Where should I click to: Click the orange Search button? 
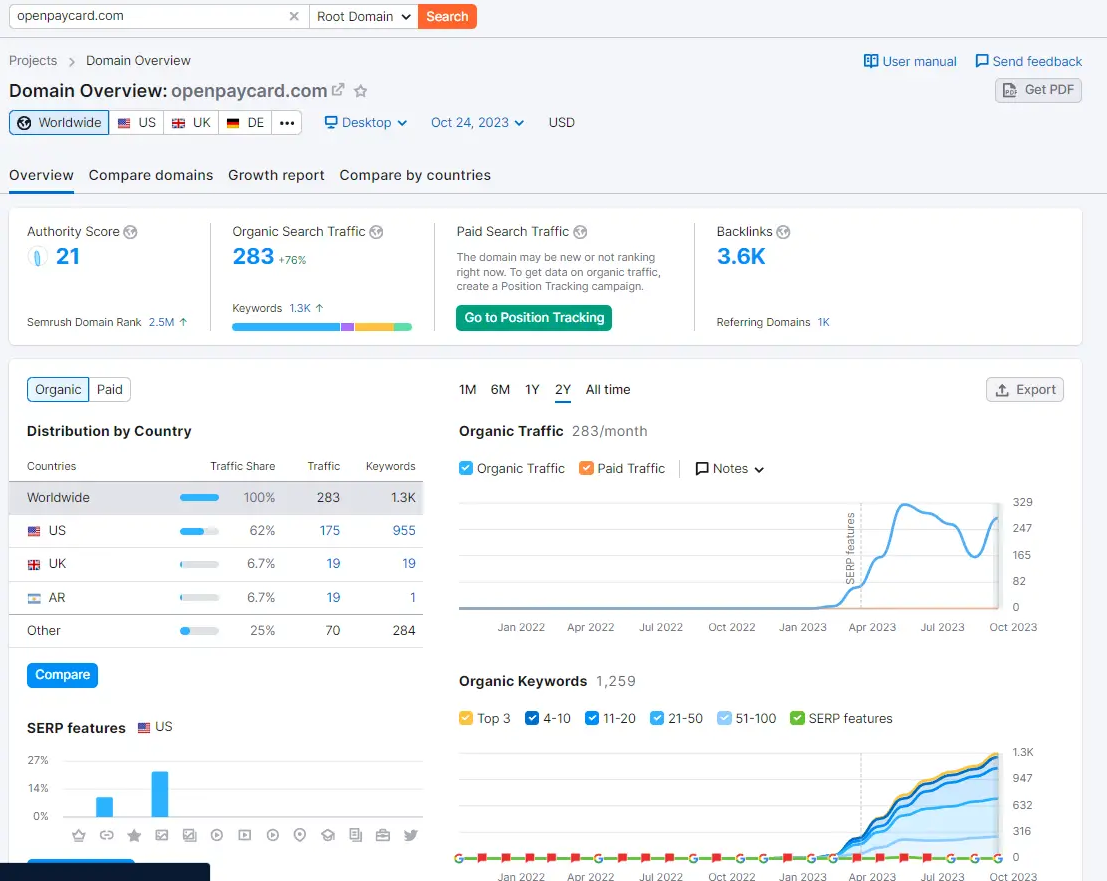click(447, 16)
